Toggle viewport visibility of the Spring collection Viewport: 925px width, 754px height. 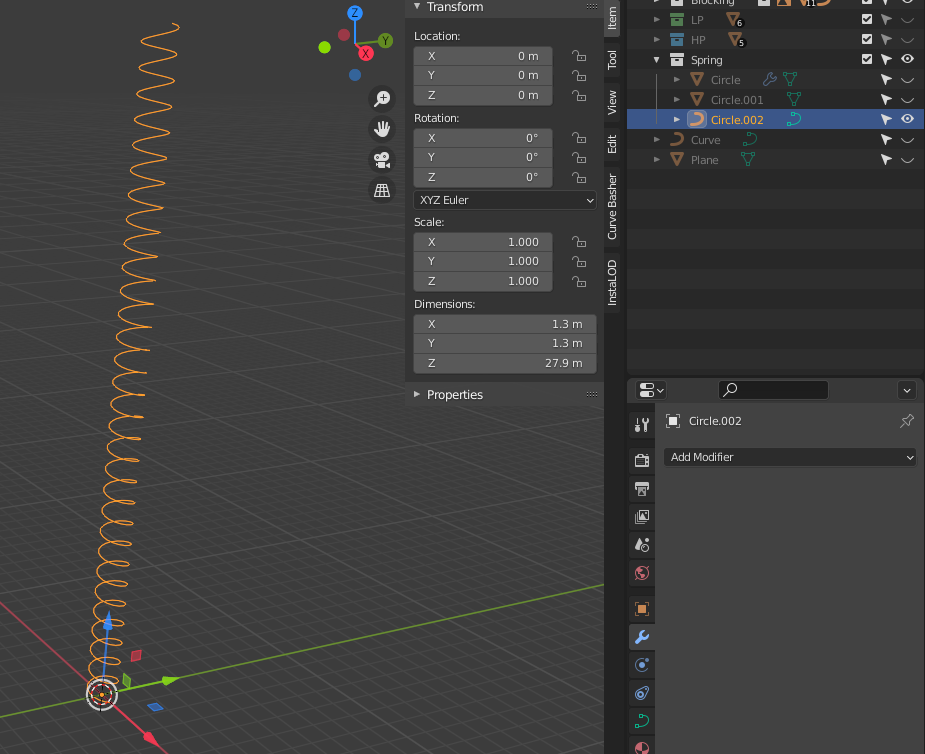(907, 59)
